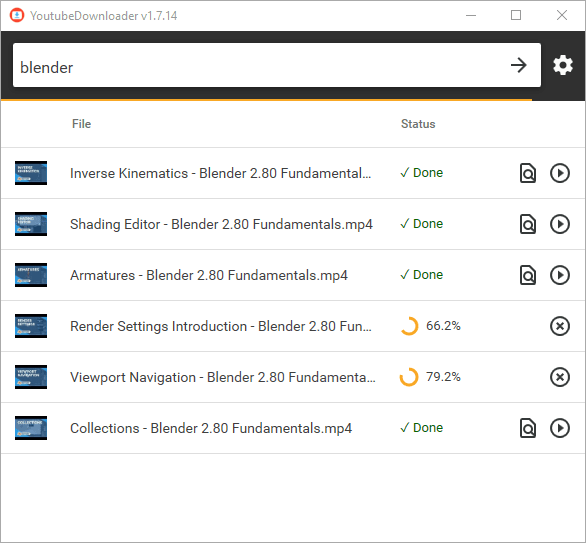Select 'Render Settings Introduction - Blender 2.80 Fun...' file name

221,326
